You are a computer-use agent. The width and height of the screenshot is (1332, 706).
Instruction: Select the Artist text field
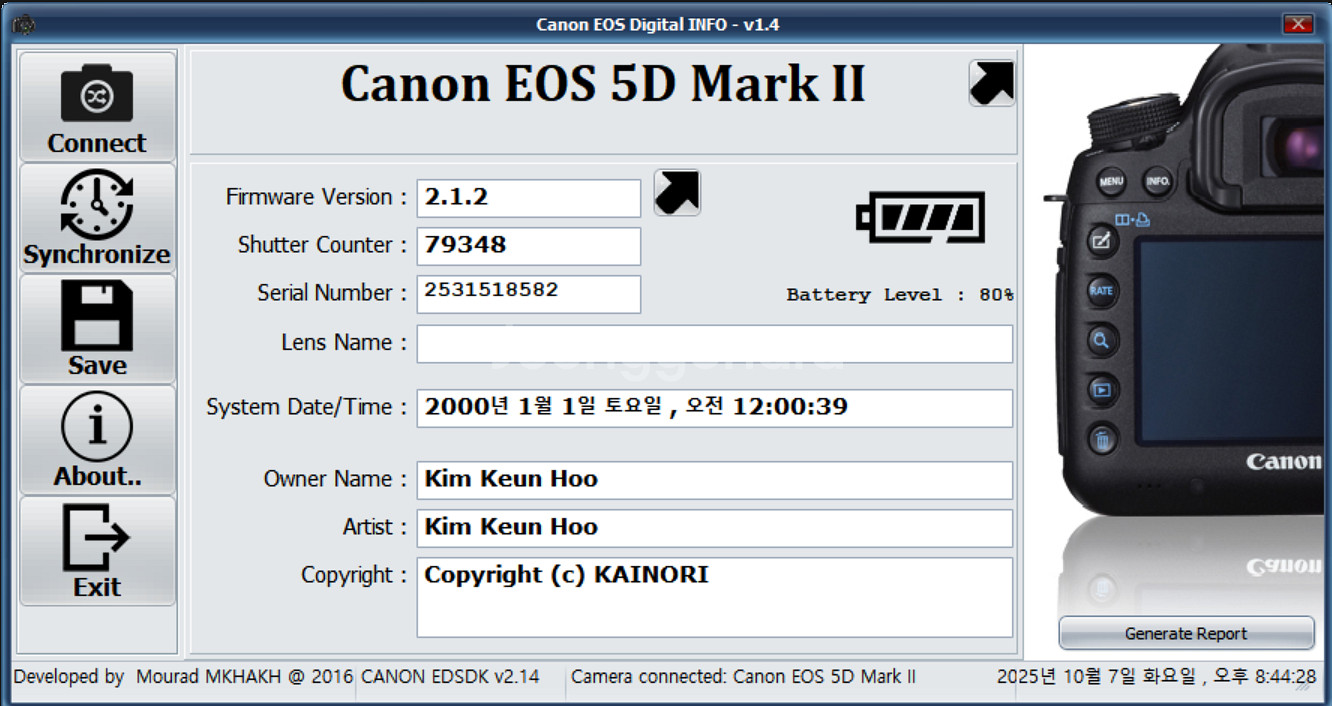pos(715,528)
